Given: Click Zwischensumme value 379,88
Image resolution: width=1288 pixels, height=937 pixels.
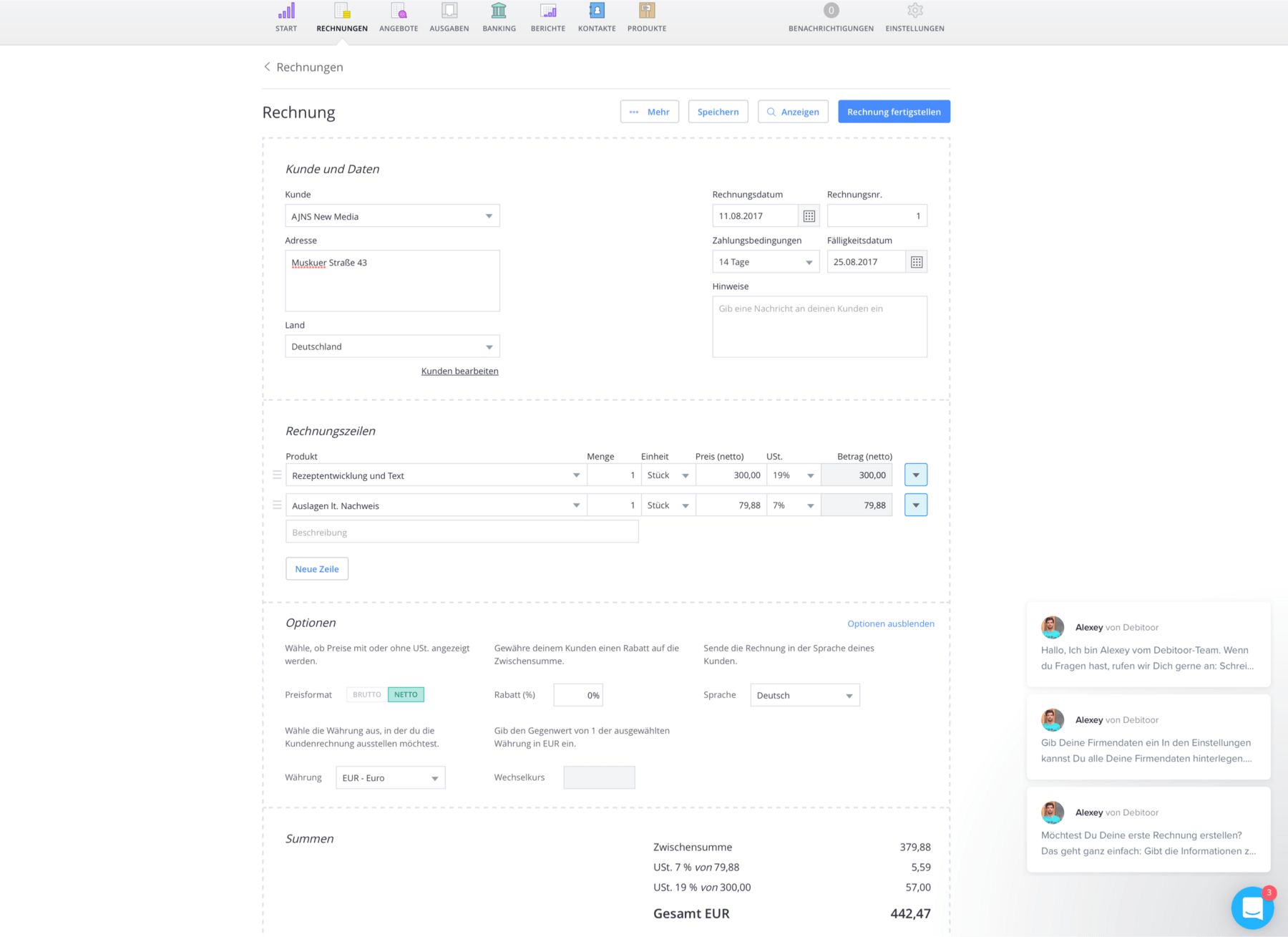Looking at the screenshot, I should click(x=915, y=847).
